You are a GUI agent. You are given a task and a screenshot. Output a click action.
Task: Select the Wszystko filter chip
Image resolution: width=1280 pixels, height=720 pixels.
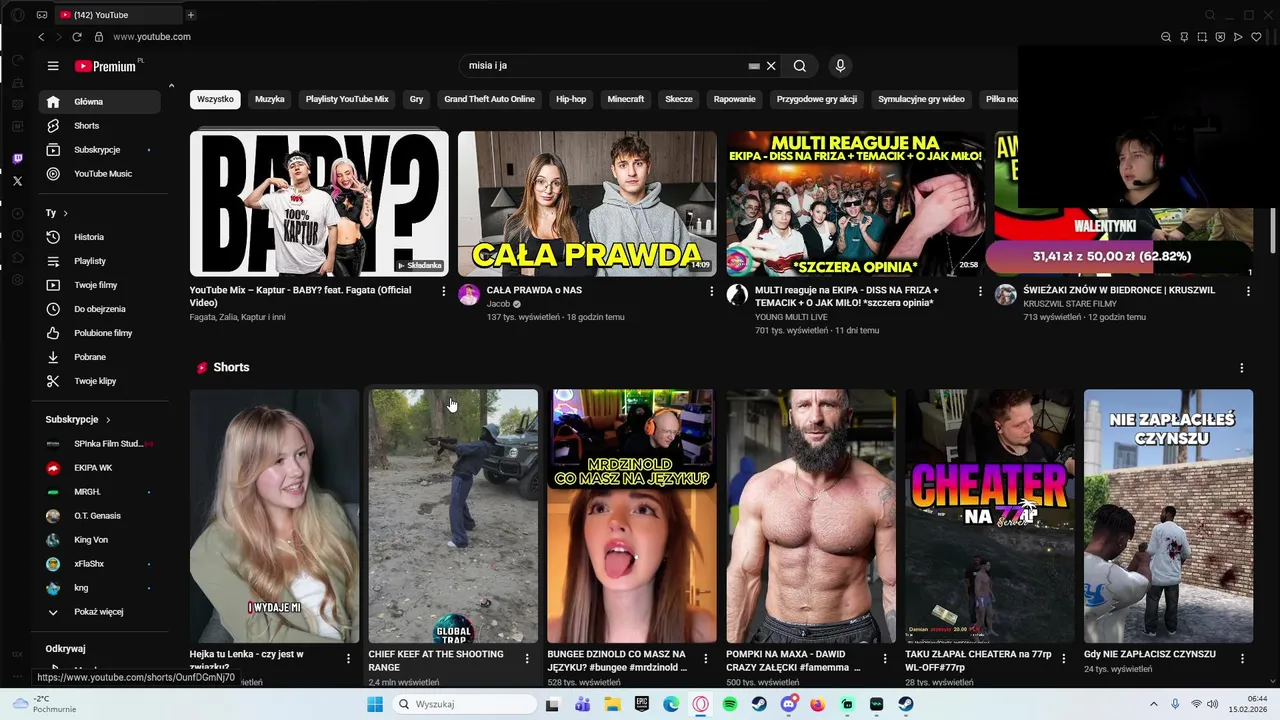pos(215,99)
